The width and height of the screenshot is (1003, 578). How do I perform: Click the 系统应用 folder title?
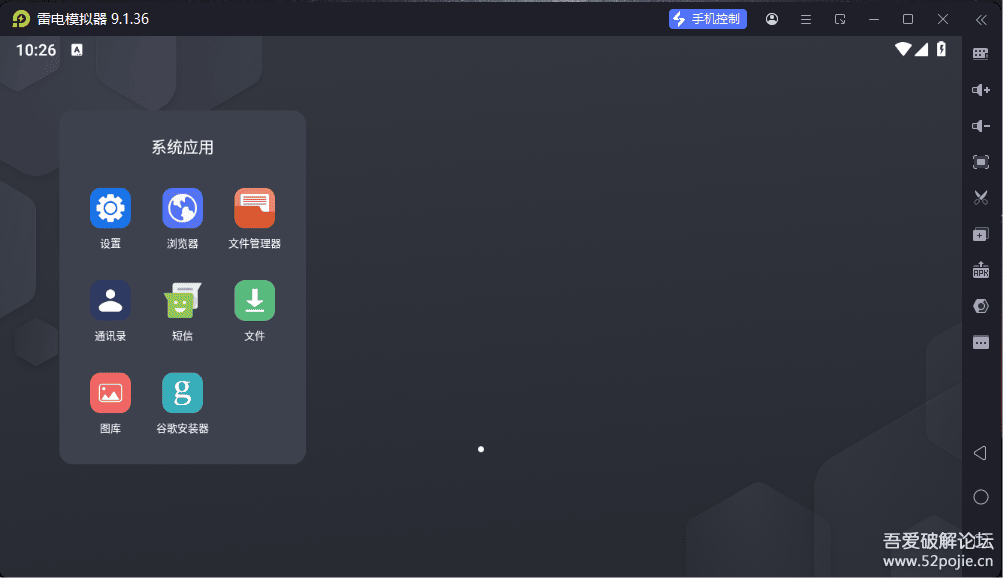pos(182,148)
